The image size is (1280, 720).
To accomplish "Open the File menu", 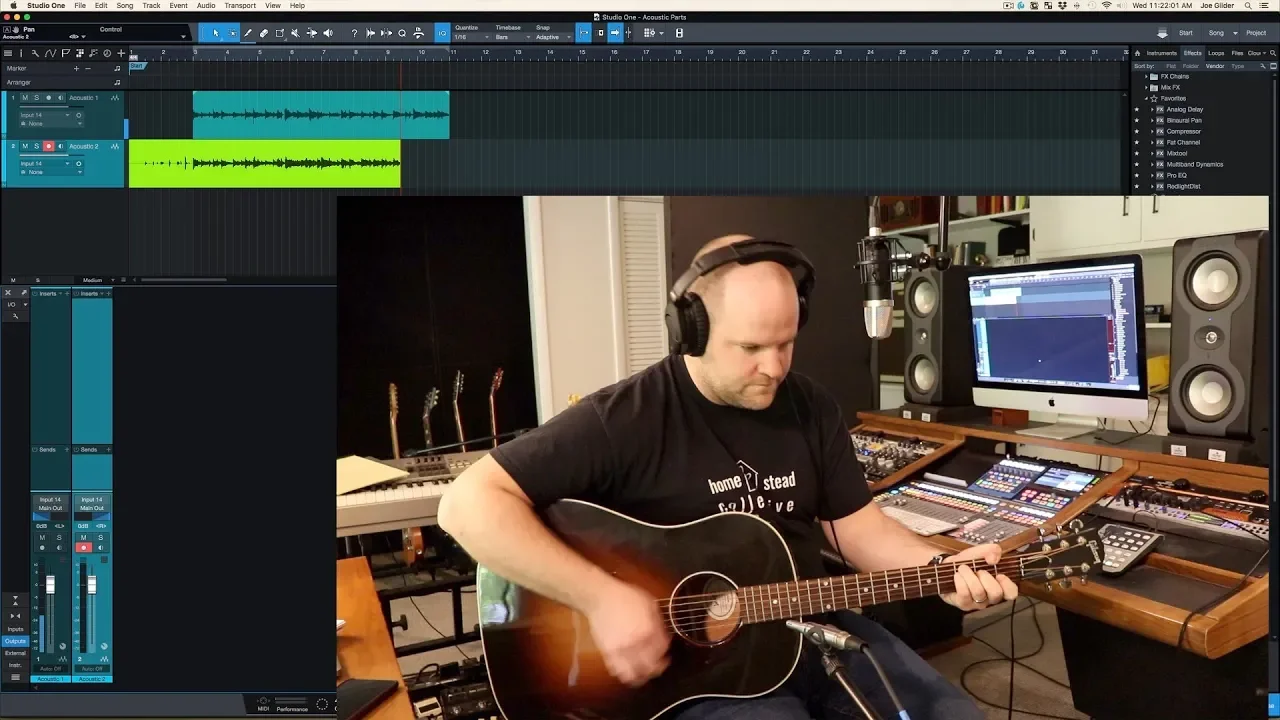I will (80, 5).
